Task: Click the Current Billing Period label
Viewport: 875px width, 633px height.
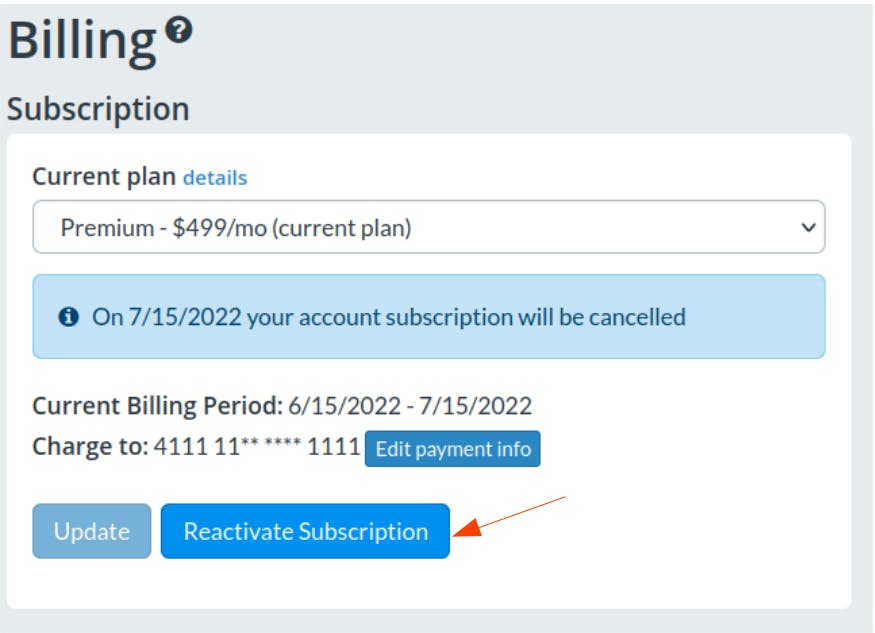Action: click(157, 406)
